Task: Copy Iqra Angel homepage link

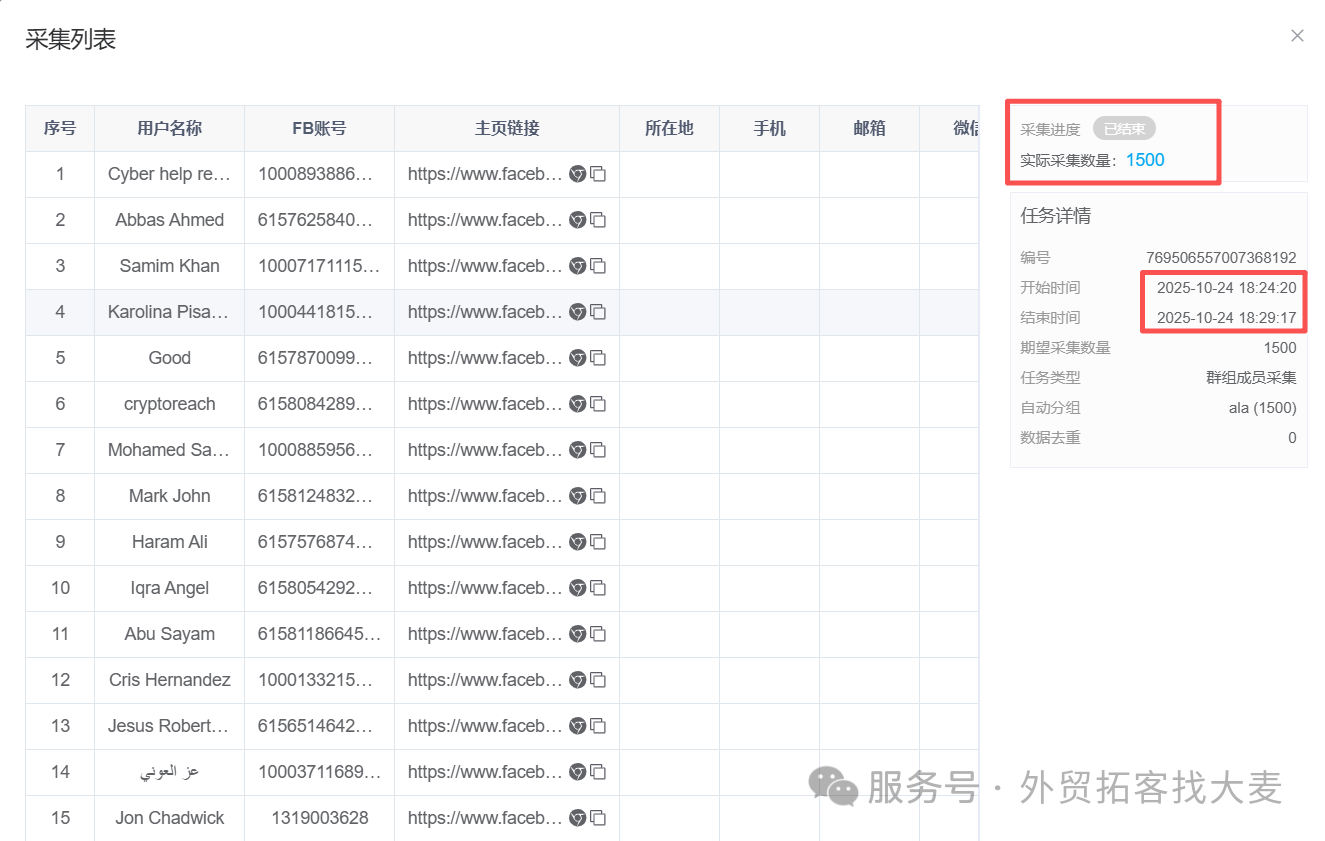Action: pyautogui.click(x=598, y=588)
